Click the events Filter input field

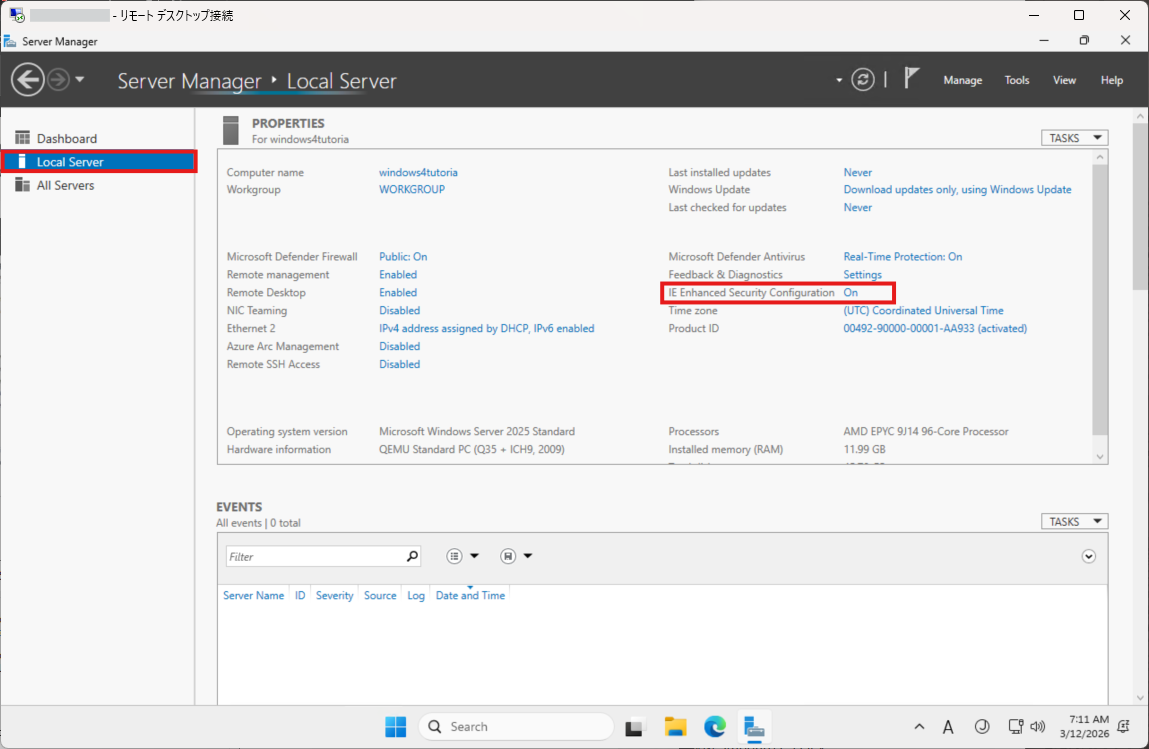click(x=313, y=556)
